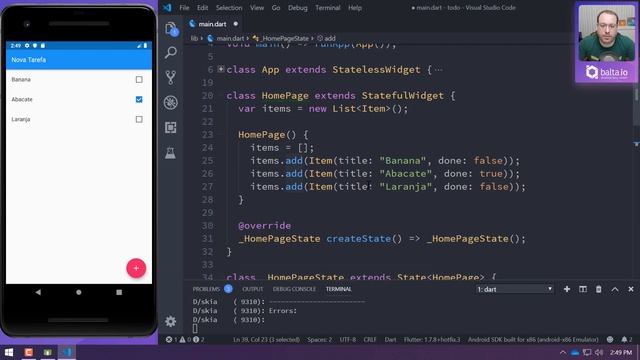Click the feedback smiley in status bar
Viewport: 640px width, 360px height.
click(610, 340)
